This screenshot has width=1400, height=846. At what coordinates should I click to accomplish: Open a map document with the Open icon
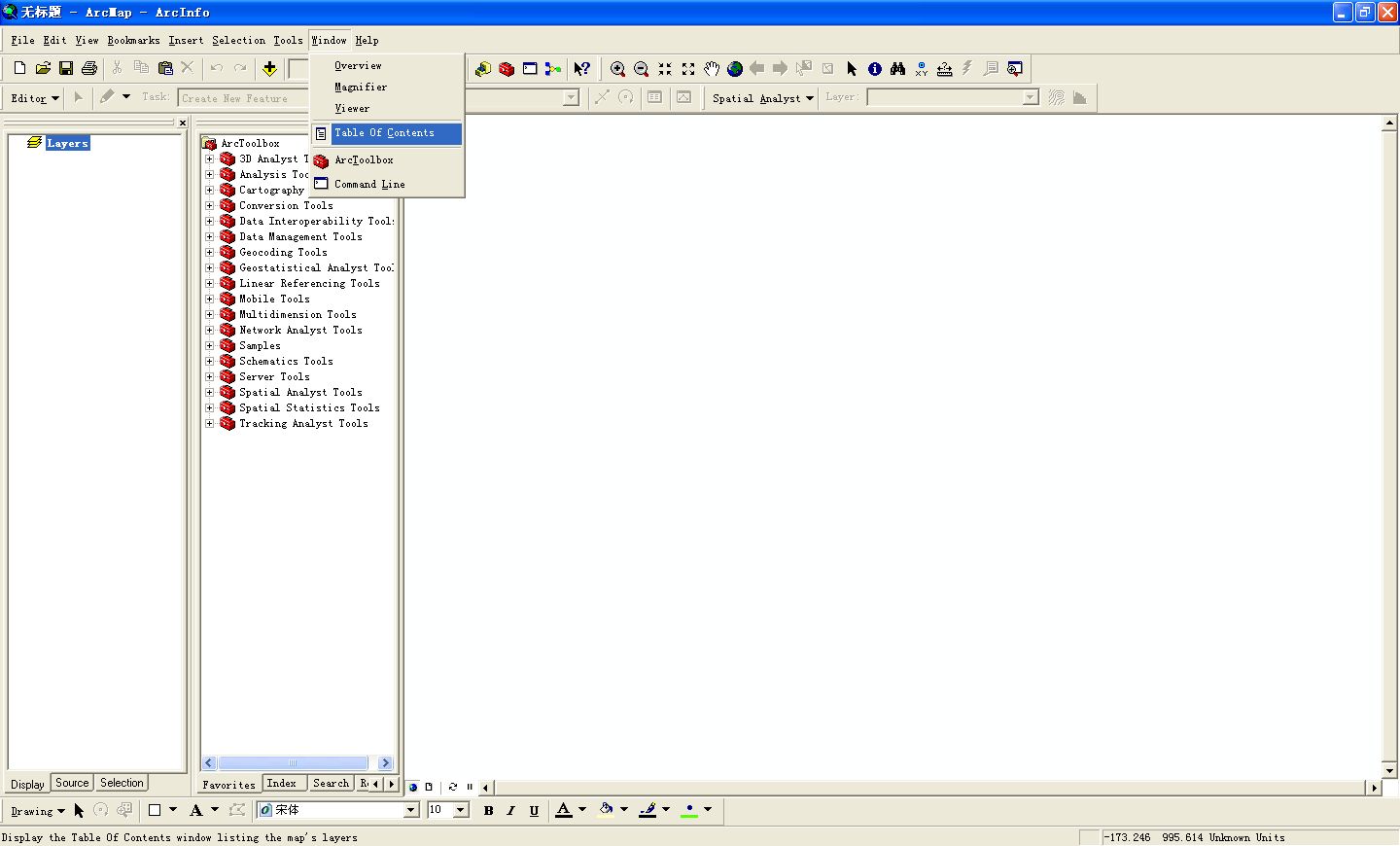pyautogui.click(x=43, y=68)
